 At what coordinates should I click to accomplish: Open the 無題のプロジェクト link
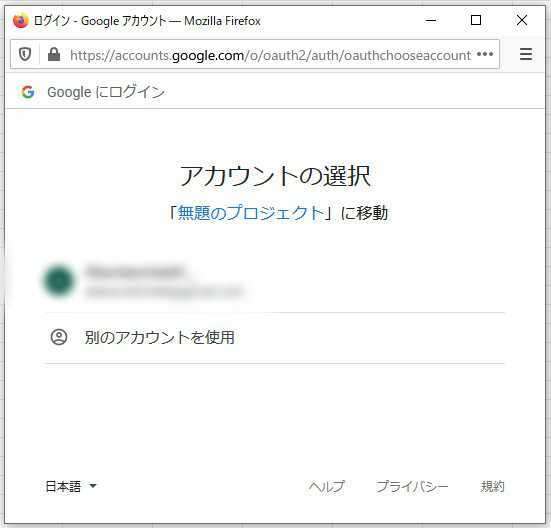tap(251, 213)
